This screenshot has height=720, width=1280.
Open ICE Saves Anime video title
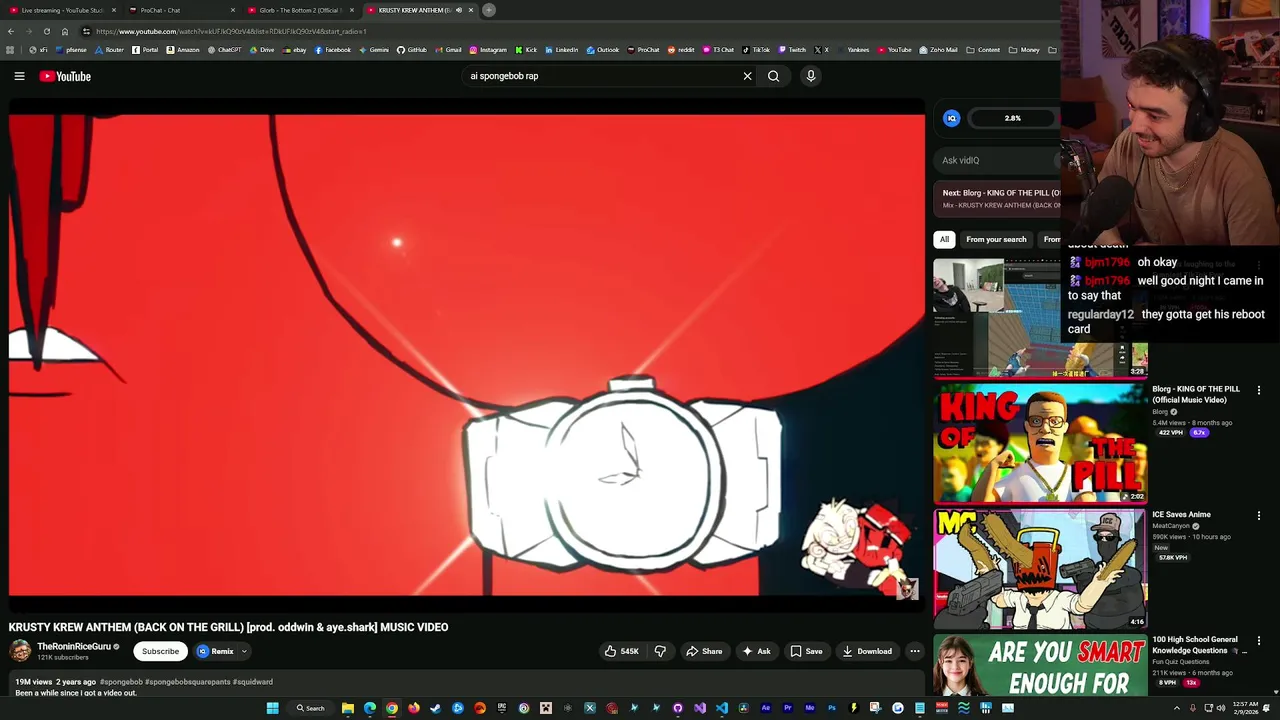1181,515
